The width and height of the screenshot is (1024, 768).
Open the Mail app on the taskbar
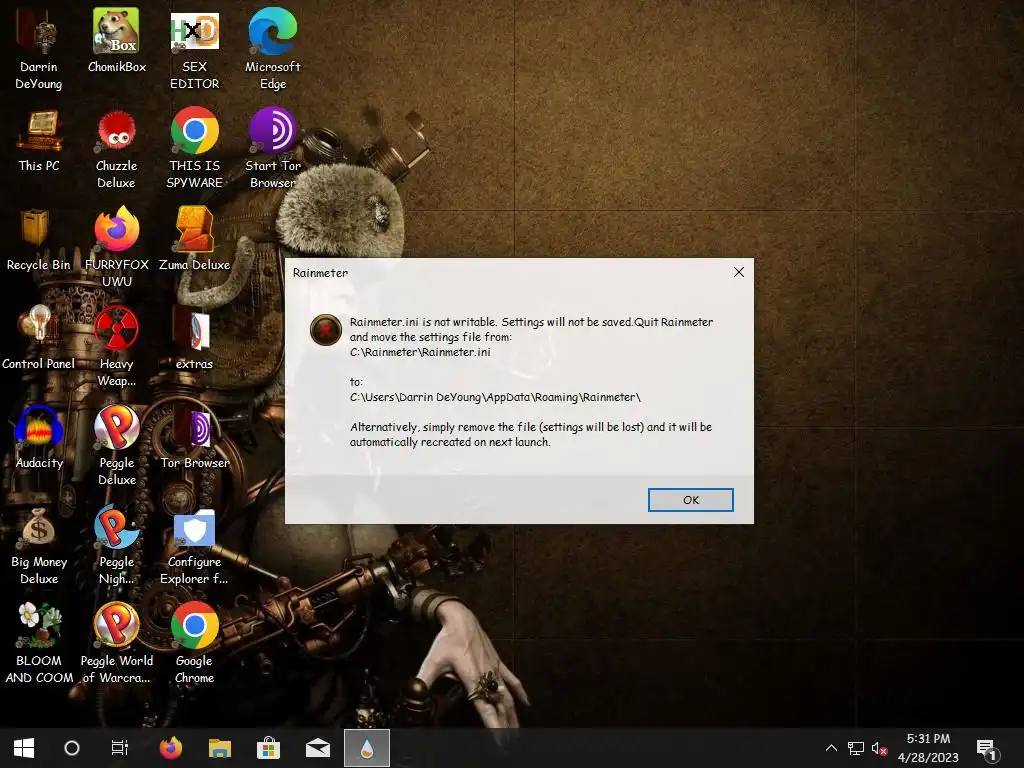click(318, 748)
